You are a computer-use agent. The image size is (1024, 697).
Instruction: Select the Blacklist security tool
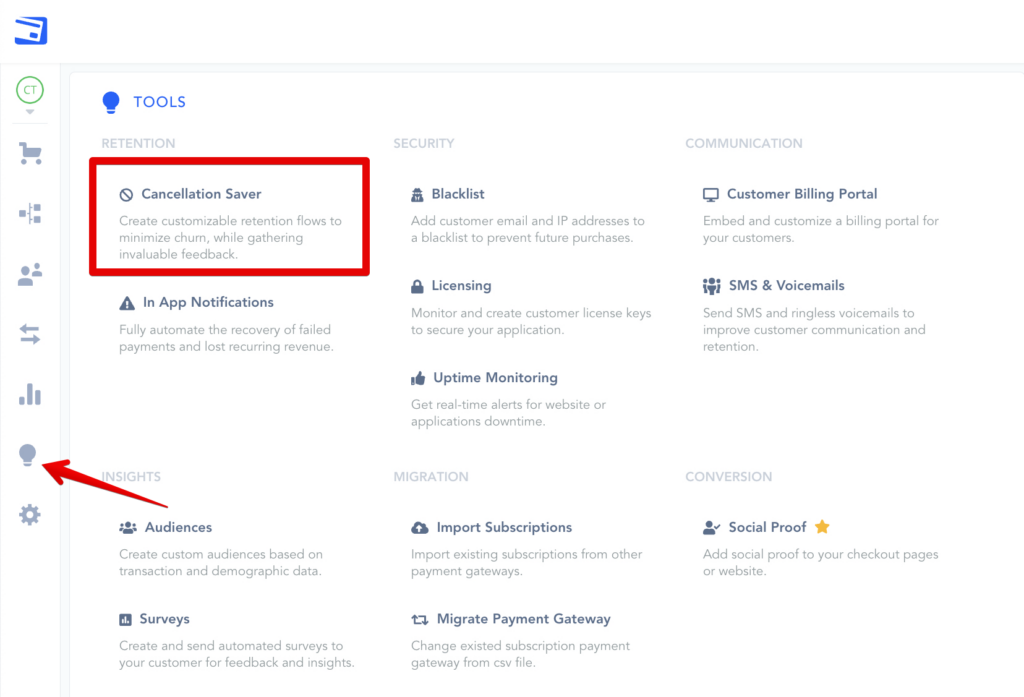pyautogui.click(x=457, y=194)
